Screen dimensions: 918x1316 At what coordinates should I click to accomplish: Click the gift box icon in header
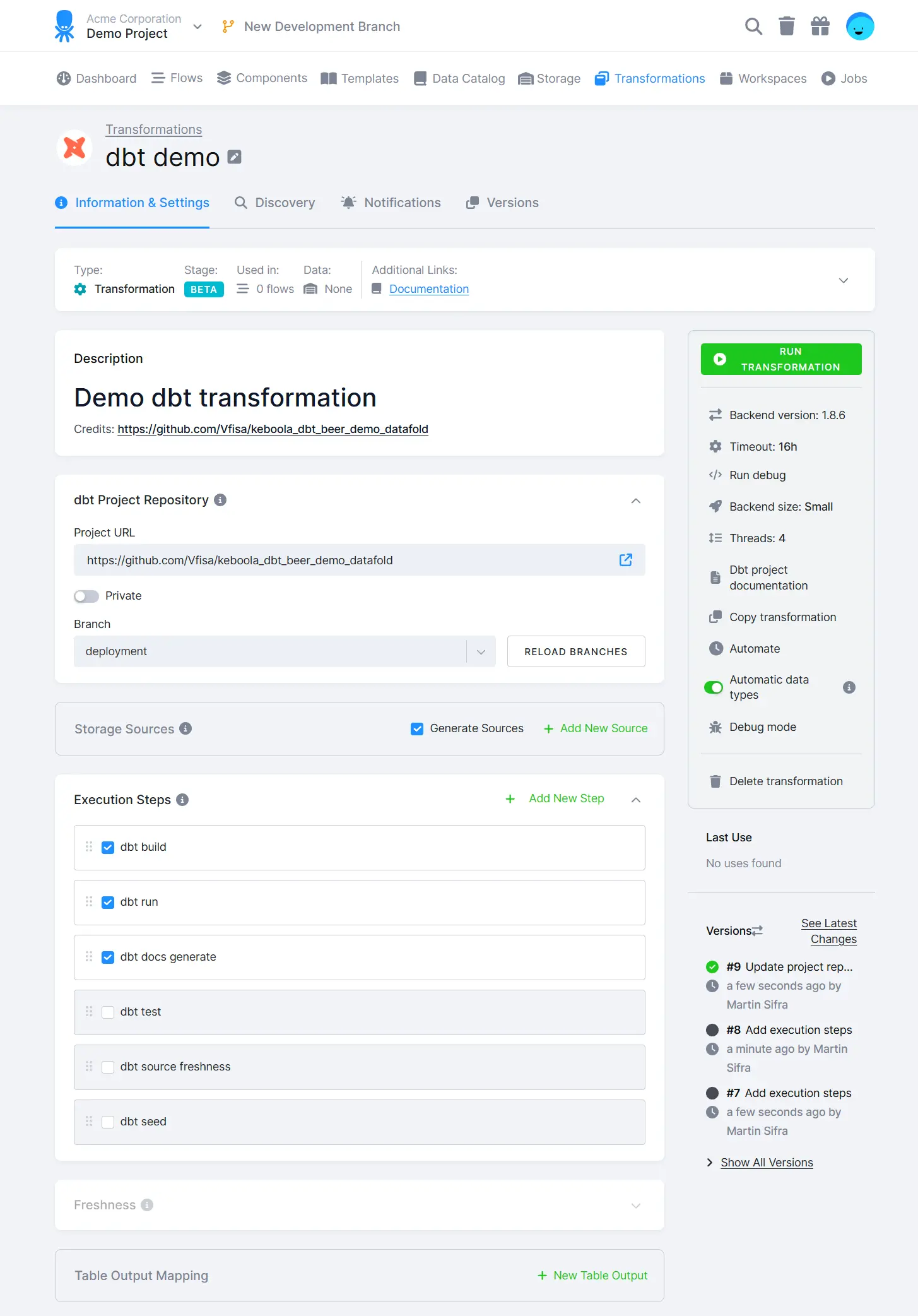click(820, 27)
